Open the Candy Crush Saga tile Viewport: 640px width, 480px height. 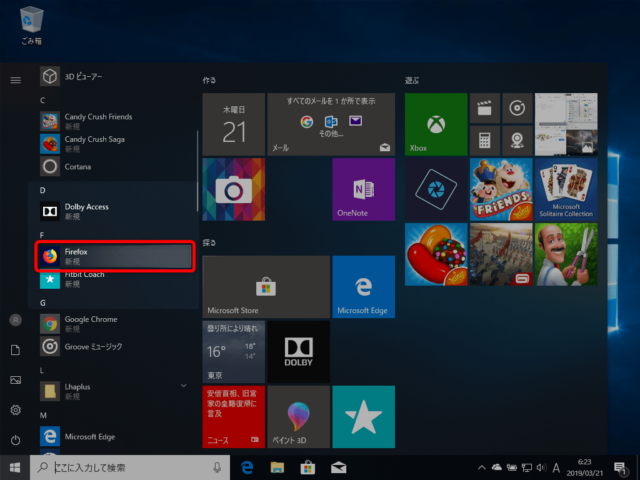(436, 254)
